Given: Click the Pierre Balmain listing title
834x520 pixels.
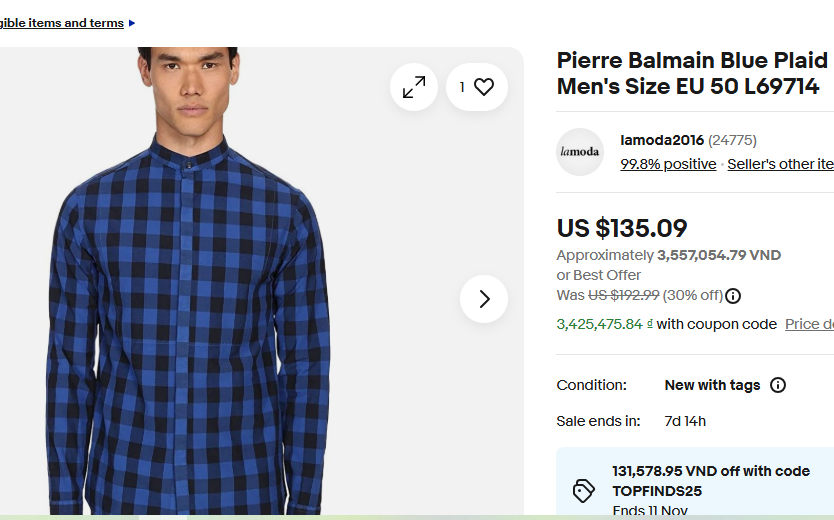Looking at the screenshot, I should coord(692,73).
